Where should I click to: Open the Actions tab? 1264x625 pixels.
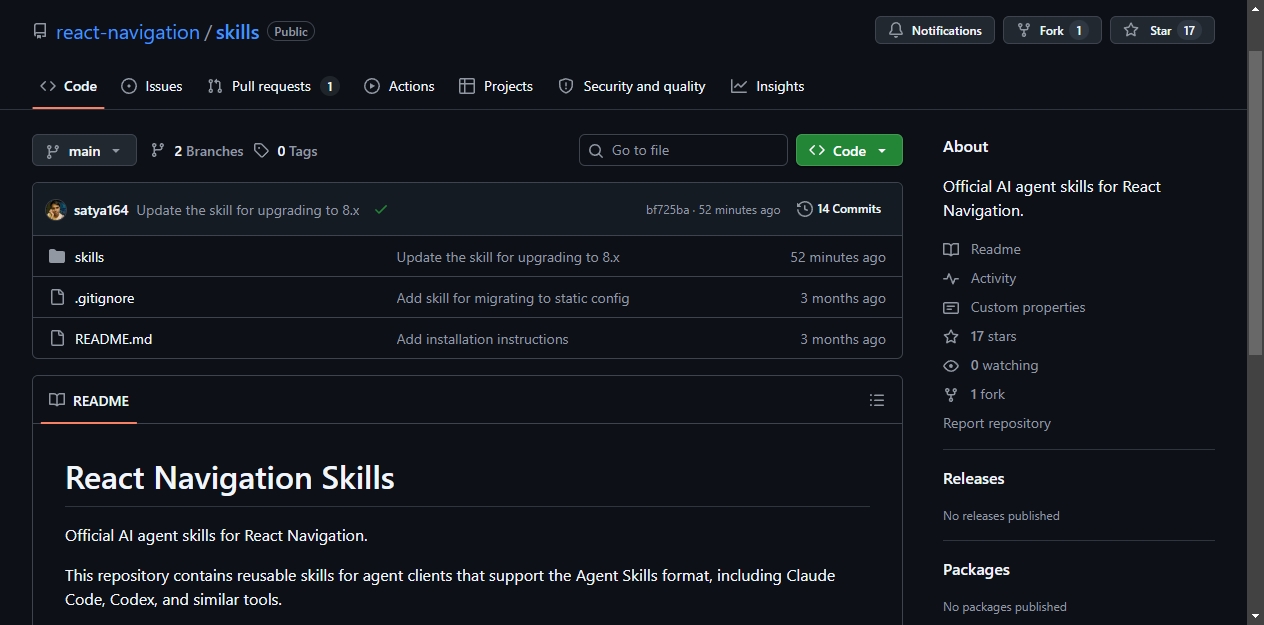400,86
